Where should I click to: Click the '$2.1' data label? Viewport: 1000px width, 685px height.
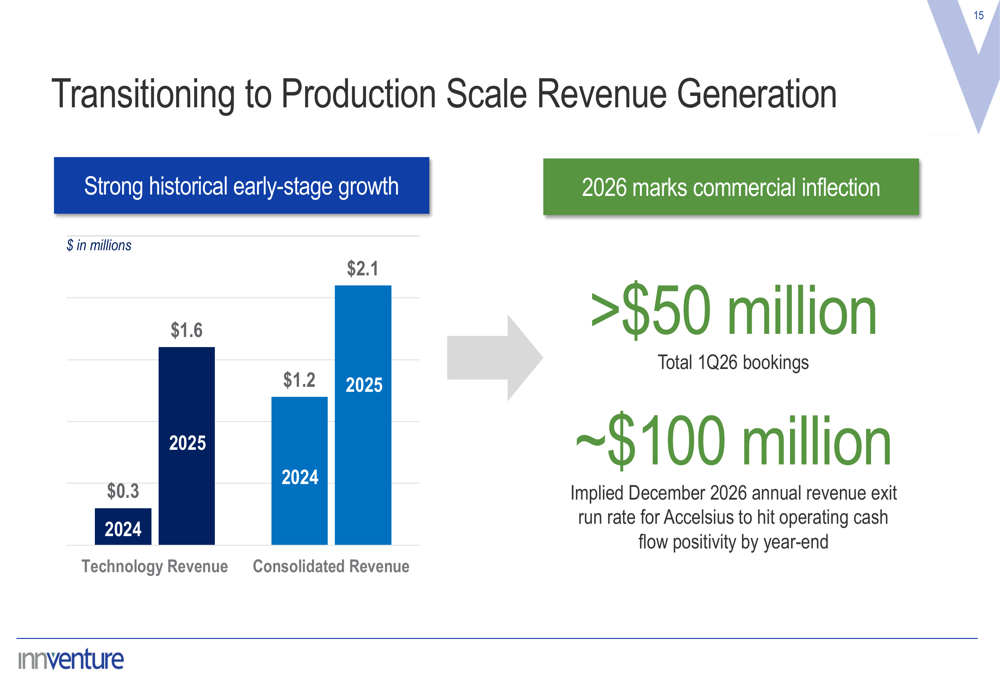[x=362, y=269]
